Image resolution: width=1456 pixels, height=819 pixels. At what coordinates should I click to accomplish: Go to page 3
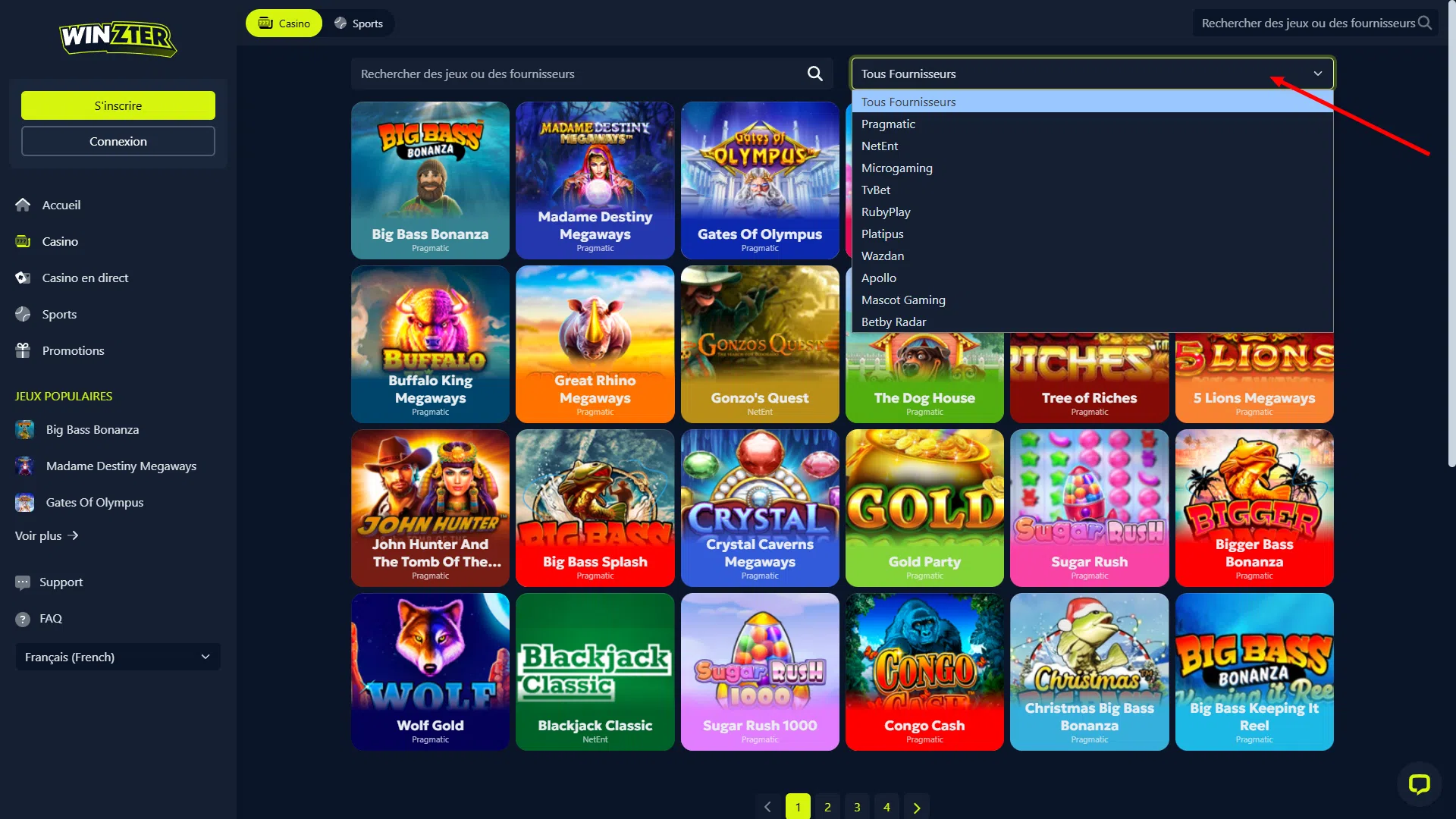857,807
